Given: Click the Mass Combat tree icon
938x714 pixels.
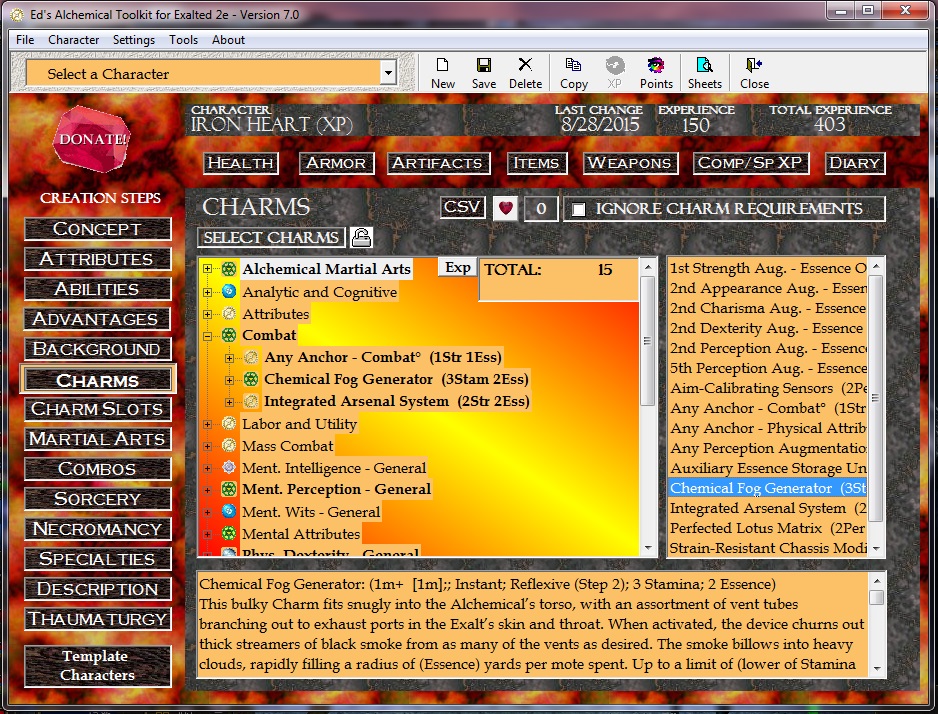Looking at the screenshot, I should (x=229, y=446).
